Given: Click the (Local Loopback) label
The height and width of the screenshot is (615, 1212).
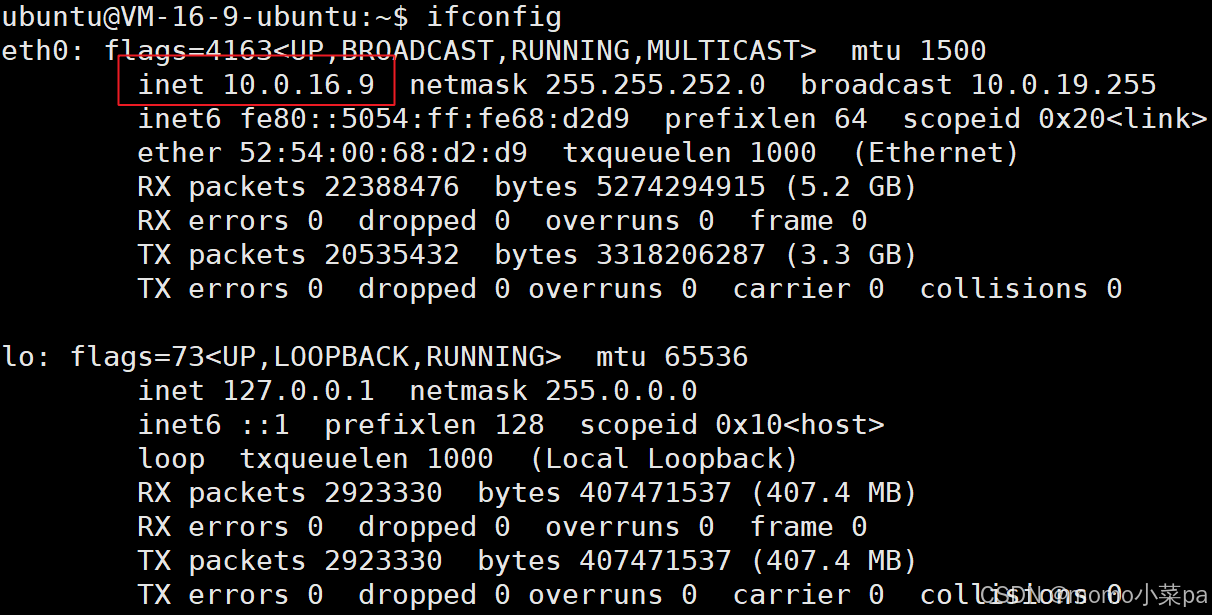Looking at the screenshot, I should coord(664,459).
